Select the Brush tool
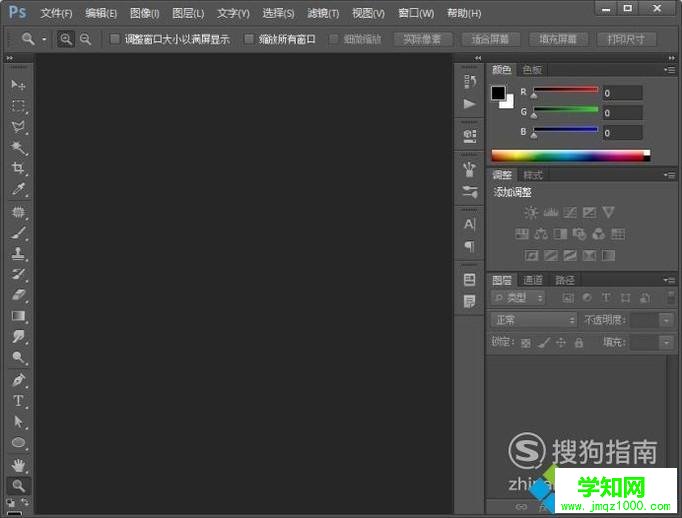 (18, 233)
